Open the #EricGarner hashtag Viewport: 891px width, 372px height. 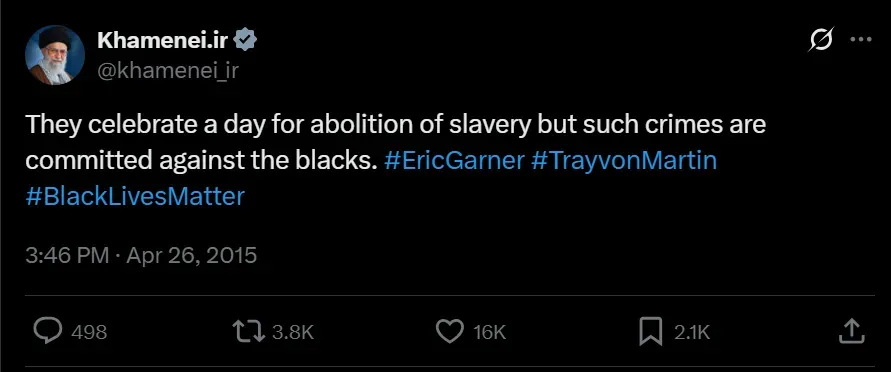(454, 161)
